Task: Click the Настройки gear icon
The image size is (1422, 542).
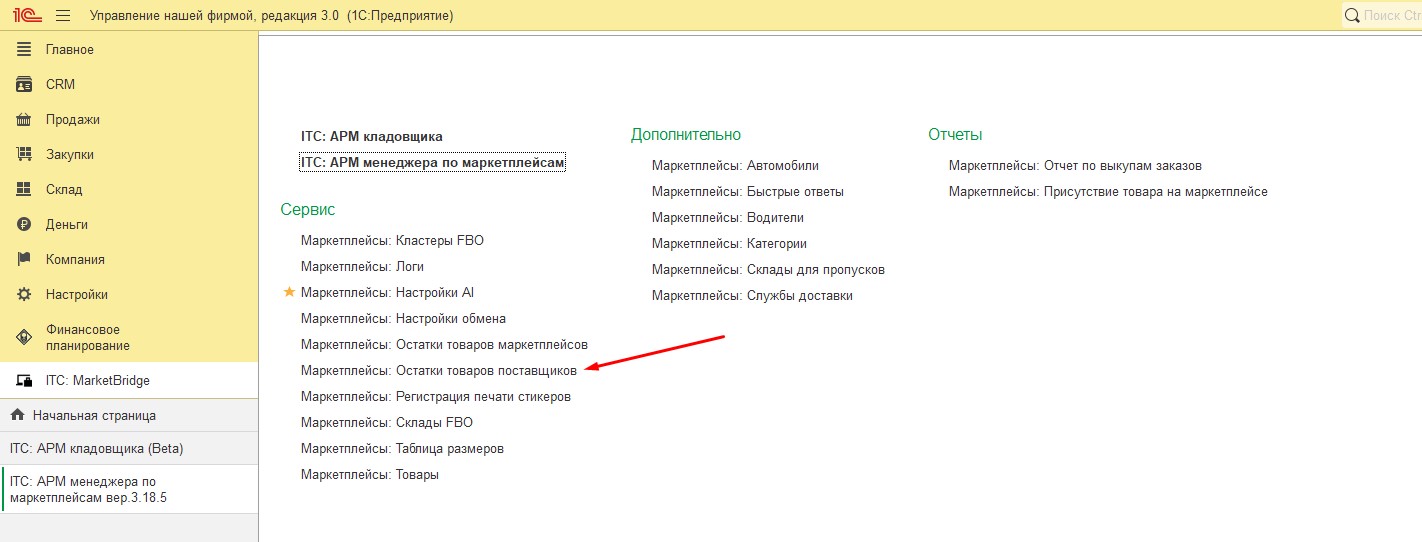Action: [24, 295]
